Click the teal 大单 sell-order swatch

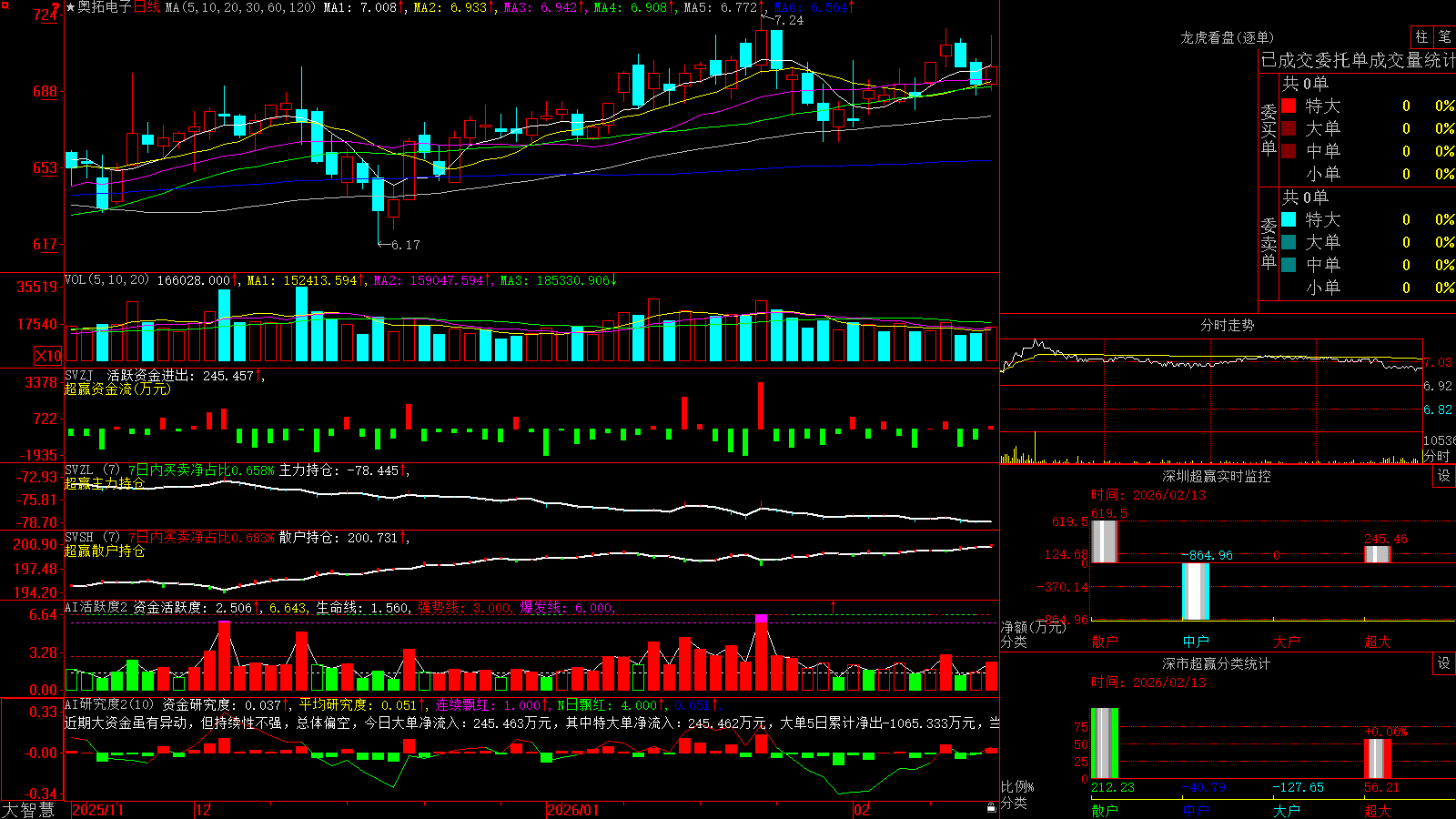point(1289,242)
